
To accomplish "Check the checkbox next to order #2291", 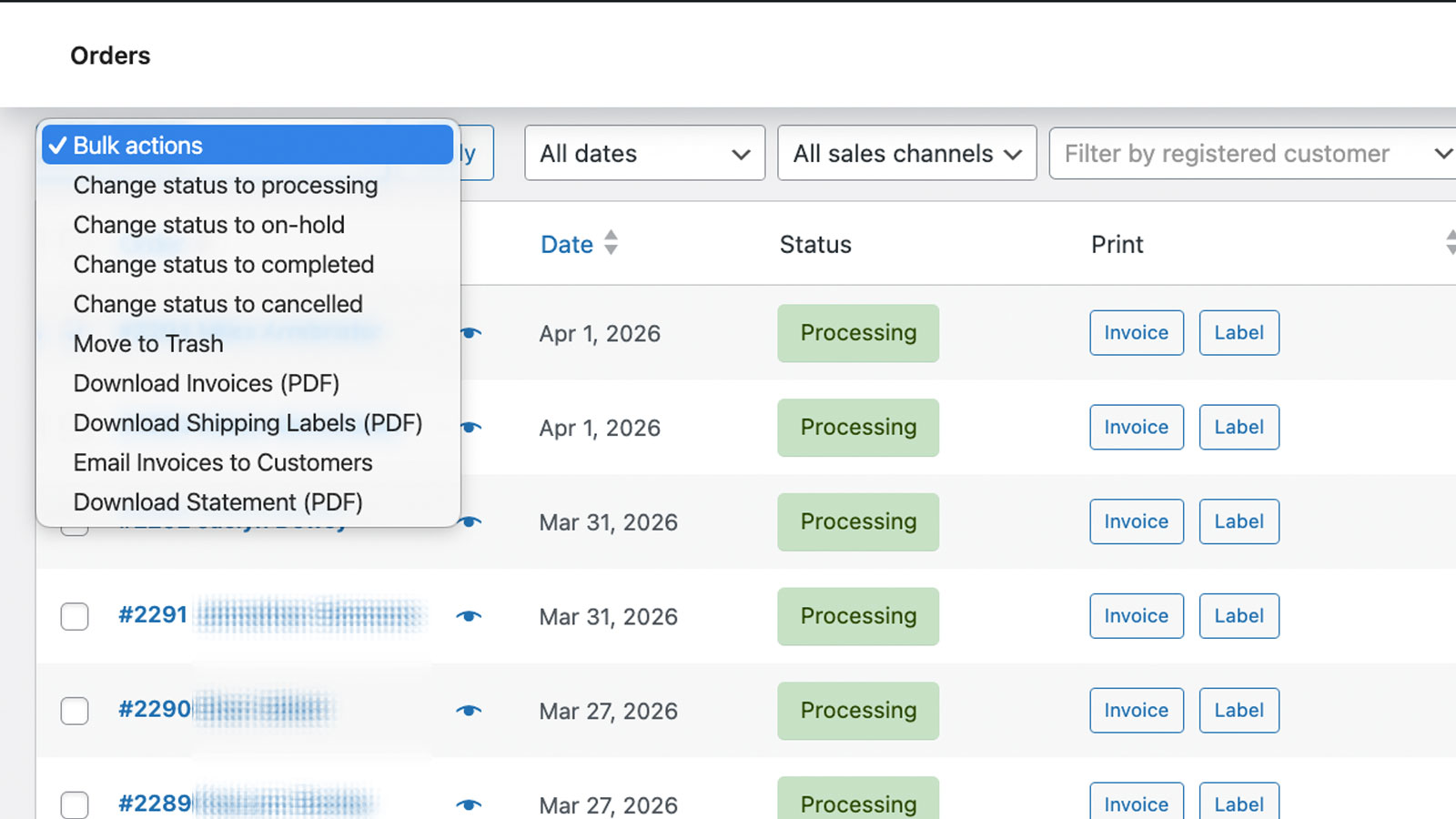I will tap(74, 616).
